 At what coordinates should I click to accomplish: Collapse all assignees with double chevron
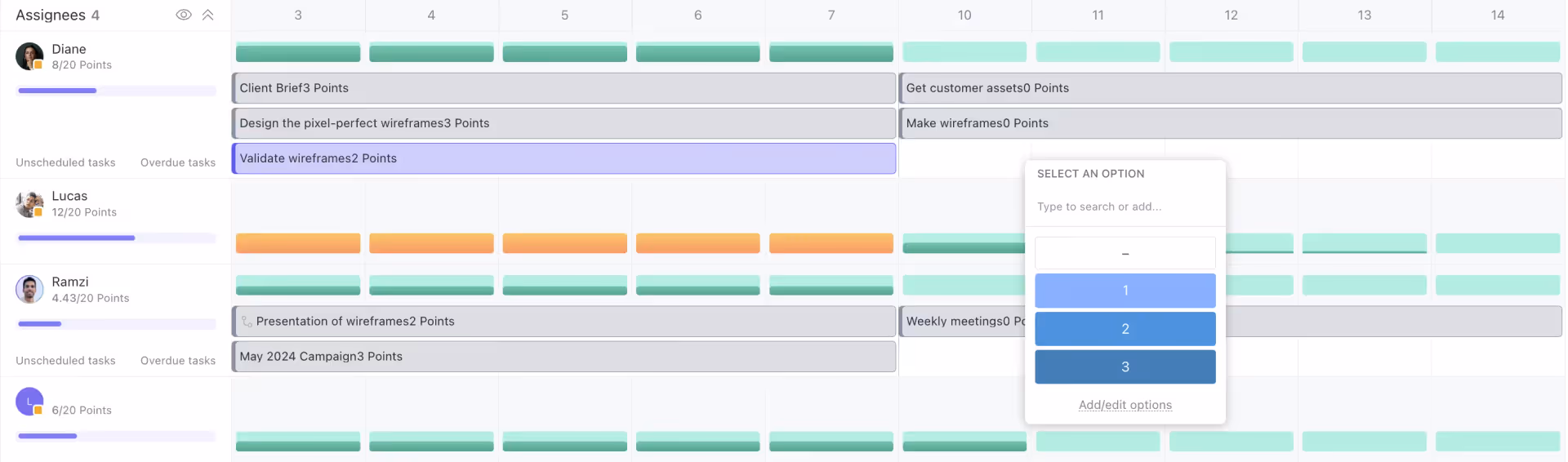208,15
